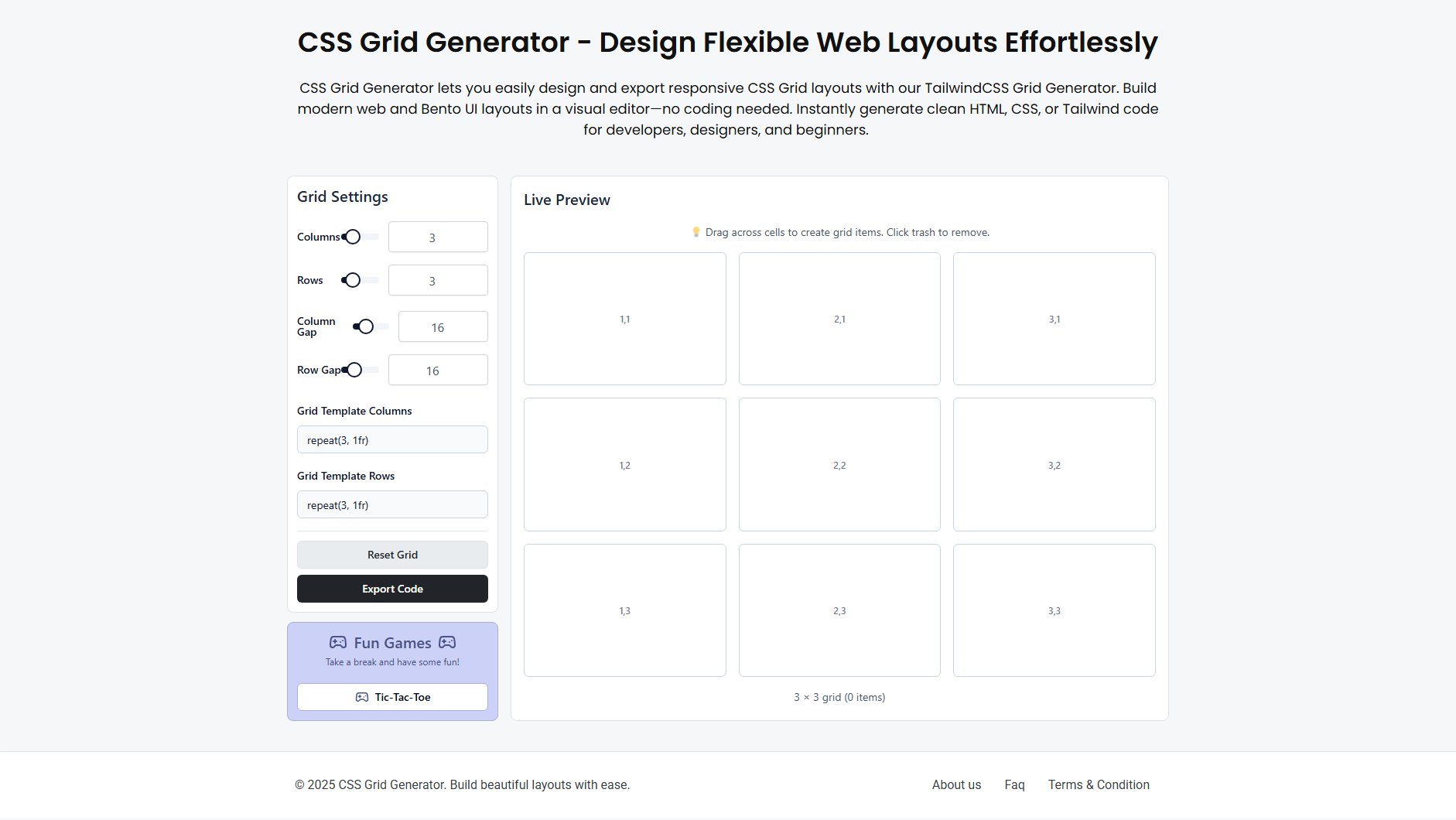This screenshot has height=820, width=1456.
Task: Click the Column Gap slider handle
Action: click(366, 326)
